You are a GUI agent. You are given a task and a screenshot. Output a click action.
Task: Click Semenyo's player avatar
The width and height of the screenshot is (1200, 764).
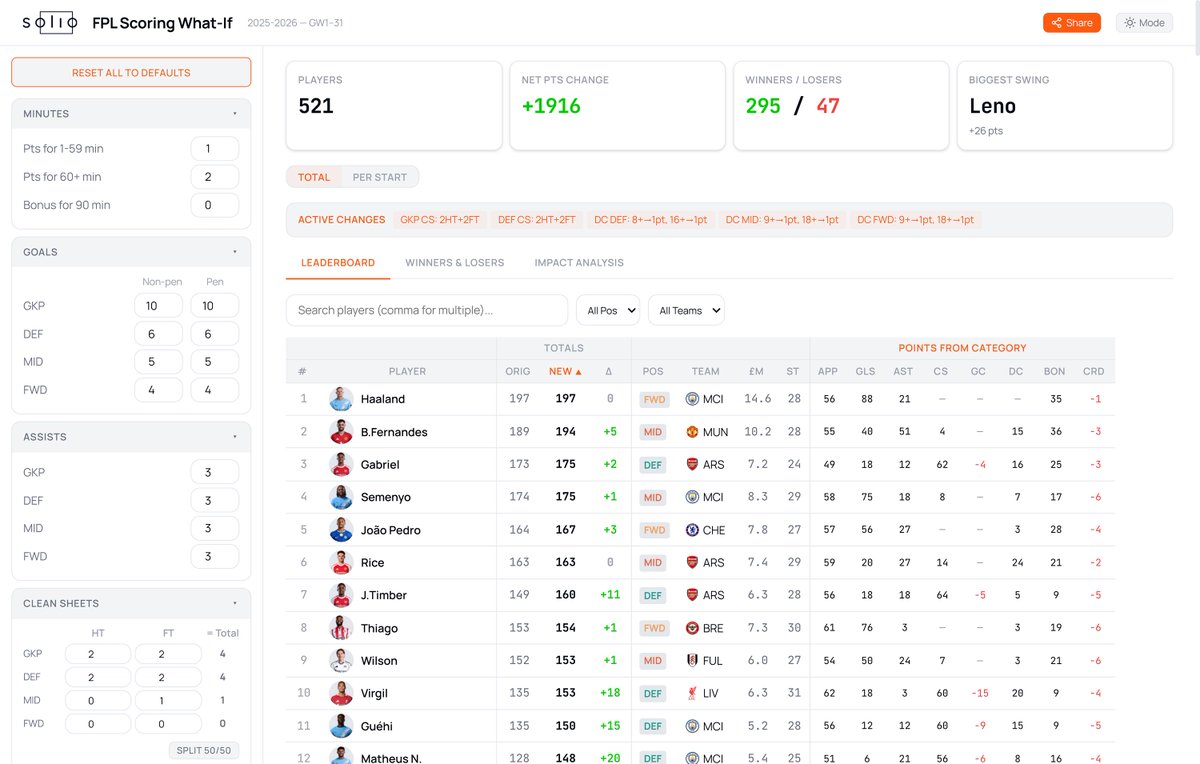tap(341, 497)
